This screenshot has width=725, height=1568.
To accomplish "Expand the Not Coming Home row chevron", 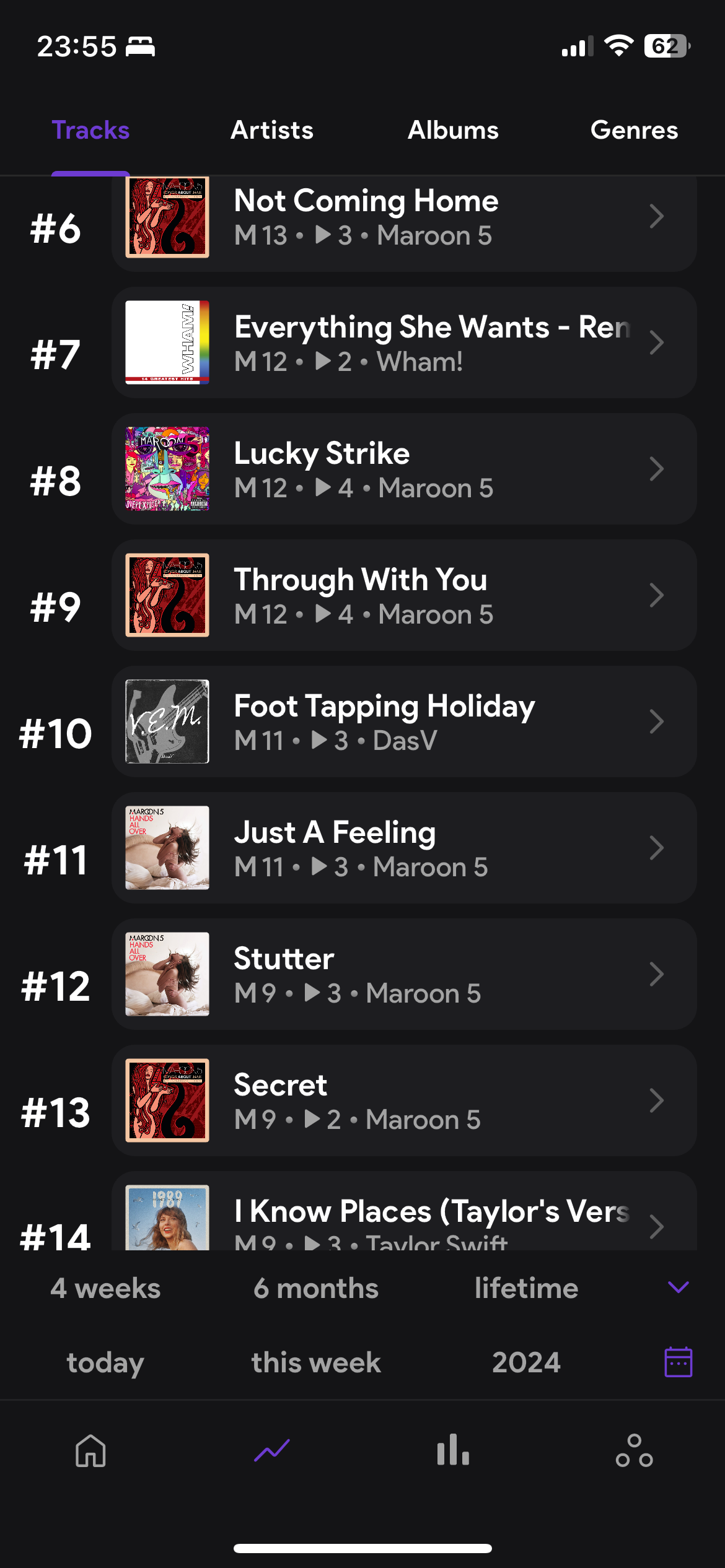I will [656, 217].
